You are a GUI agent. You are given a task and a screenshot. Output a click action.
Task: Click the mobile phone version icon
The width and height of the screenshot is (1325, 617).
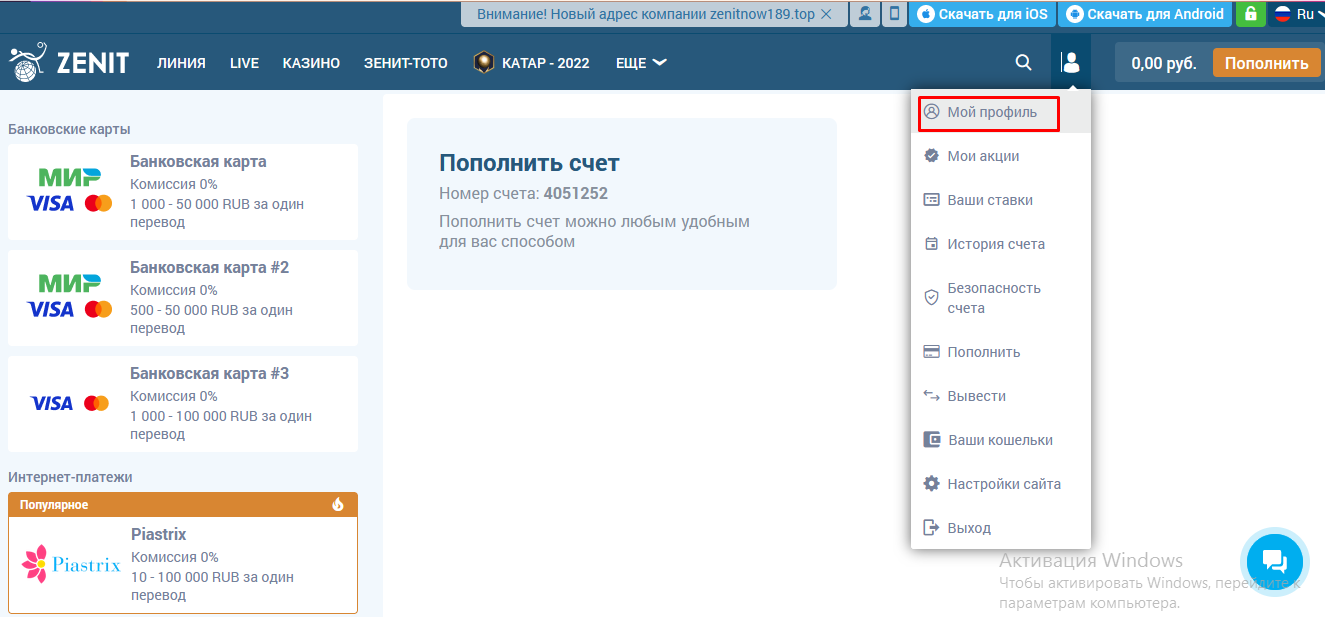894,14
